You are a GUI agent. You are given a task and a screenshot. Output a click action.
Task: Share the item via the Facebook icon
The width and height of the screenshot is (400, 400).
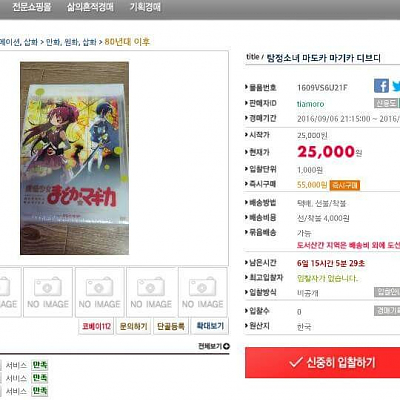[x=381, y=86]
